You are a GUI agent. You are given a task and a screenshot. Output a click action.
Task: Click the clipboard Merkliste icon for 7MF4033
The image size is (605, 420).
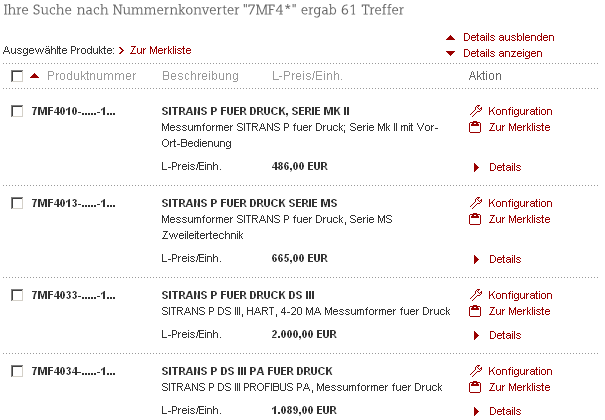pos(475,311)
